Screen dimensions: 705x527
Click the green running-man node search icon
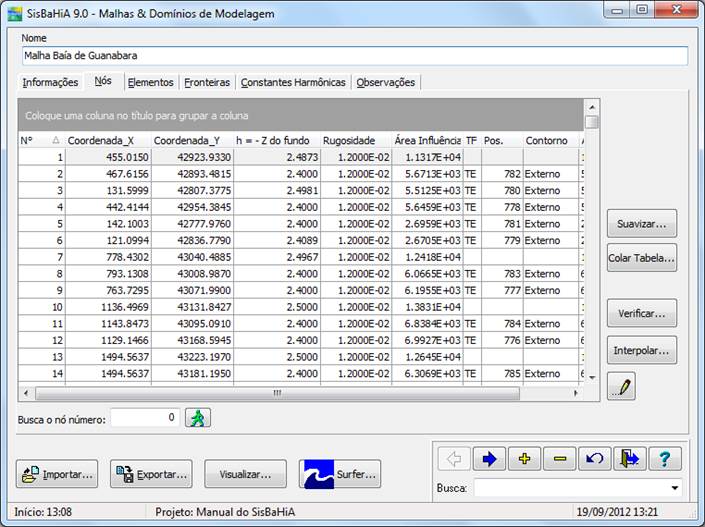pos(198,418)
